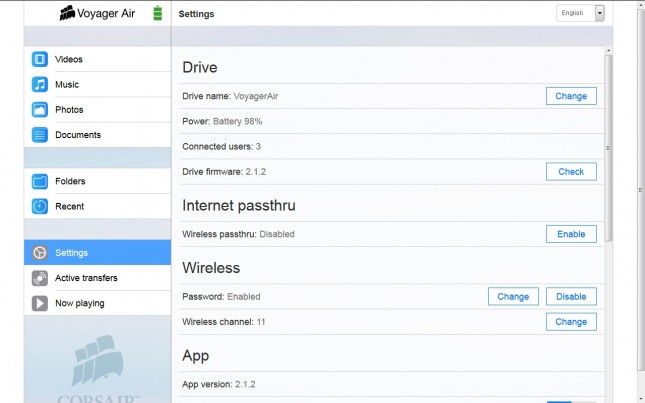Click the Active transfers icon
Screen dimensions: 645x403
39,278
